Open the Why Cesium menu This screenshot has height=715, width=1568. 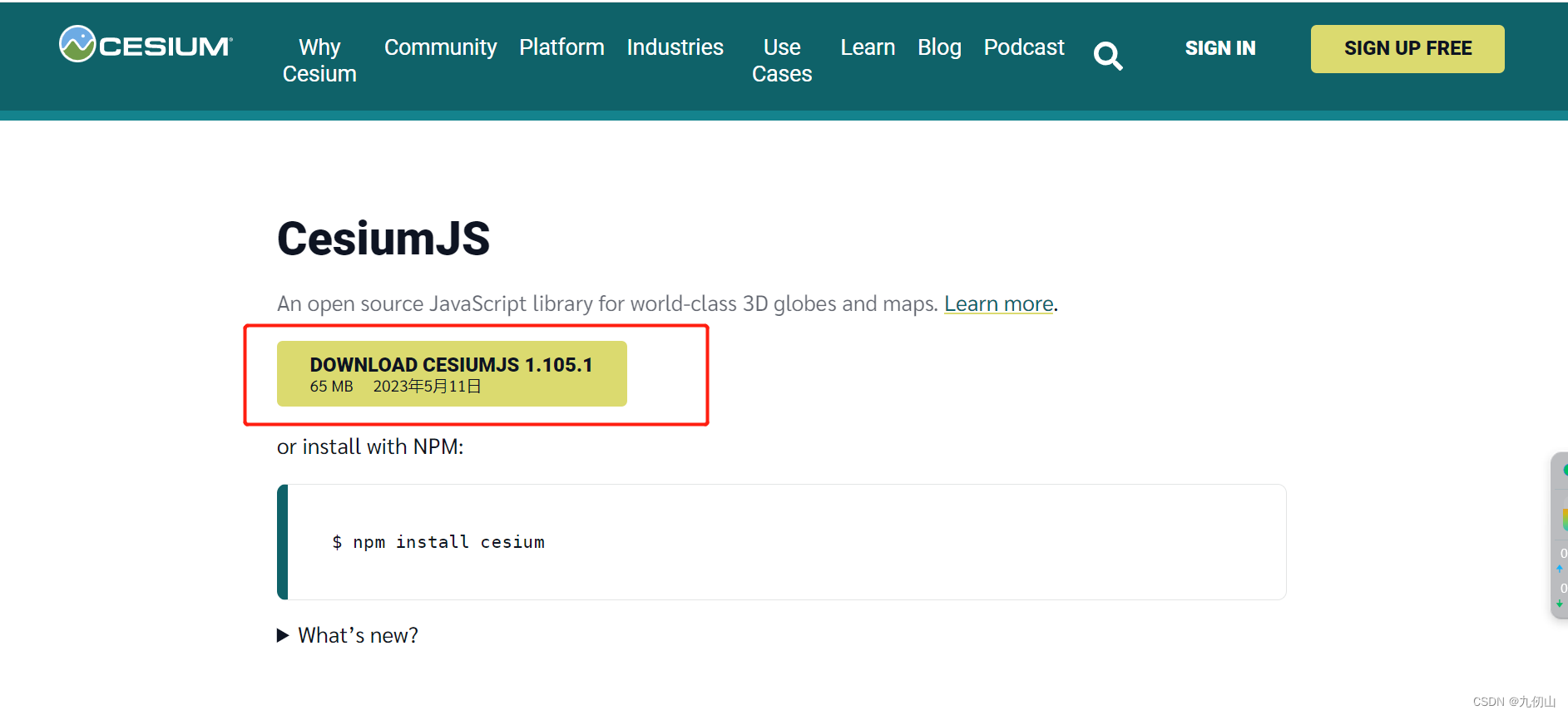tap(319, 60)
